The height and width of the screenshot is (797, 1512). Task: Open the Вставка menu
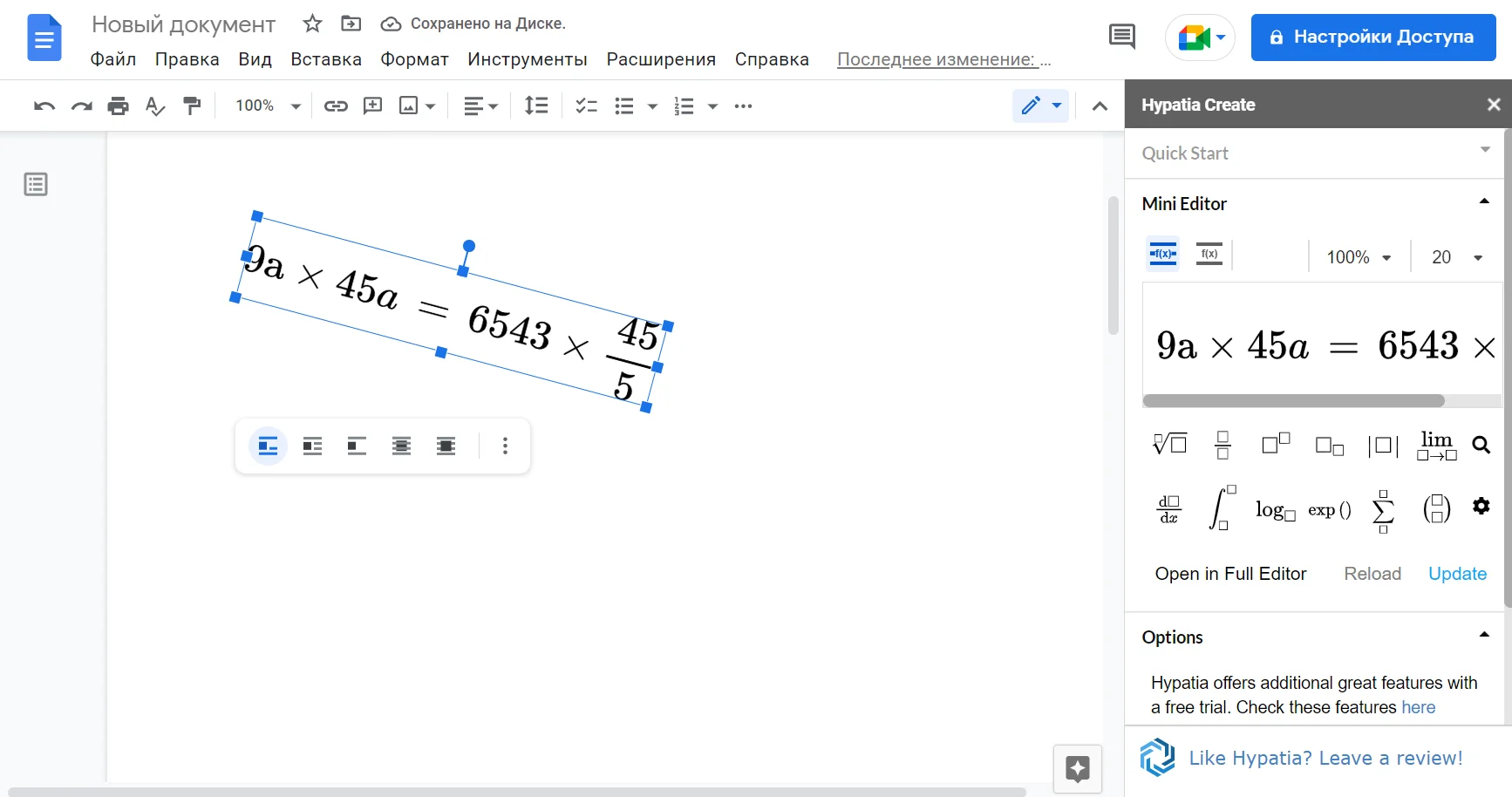[325, 59]
